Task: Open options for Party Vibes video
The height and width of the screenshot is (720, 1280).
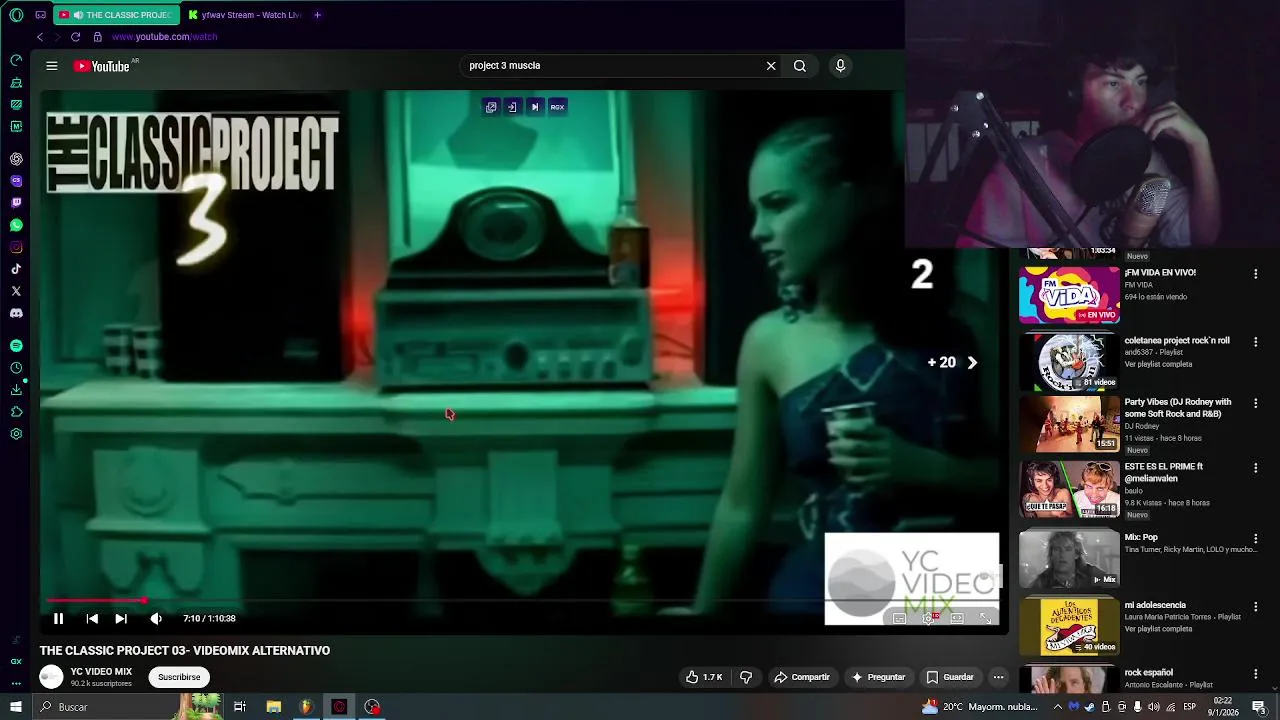Action: (x=1256, y=404)
